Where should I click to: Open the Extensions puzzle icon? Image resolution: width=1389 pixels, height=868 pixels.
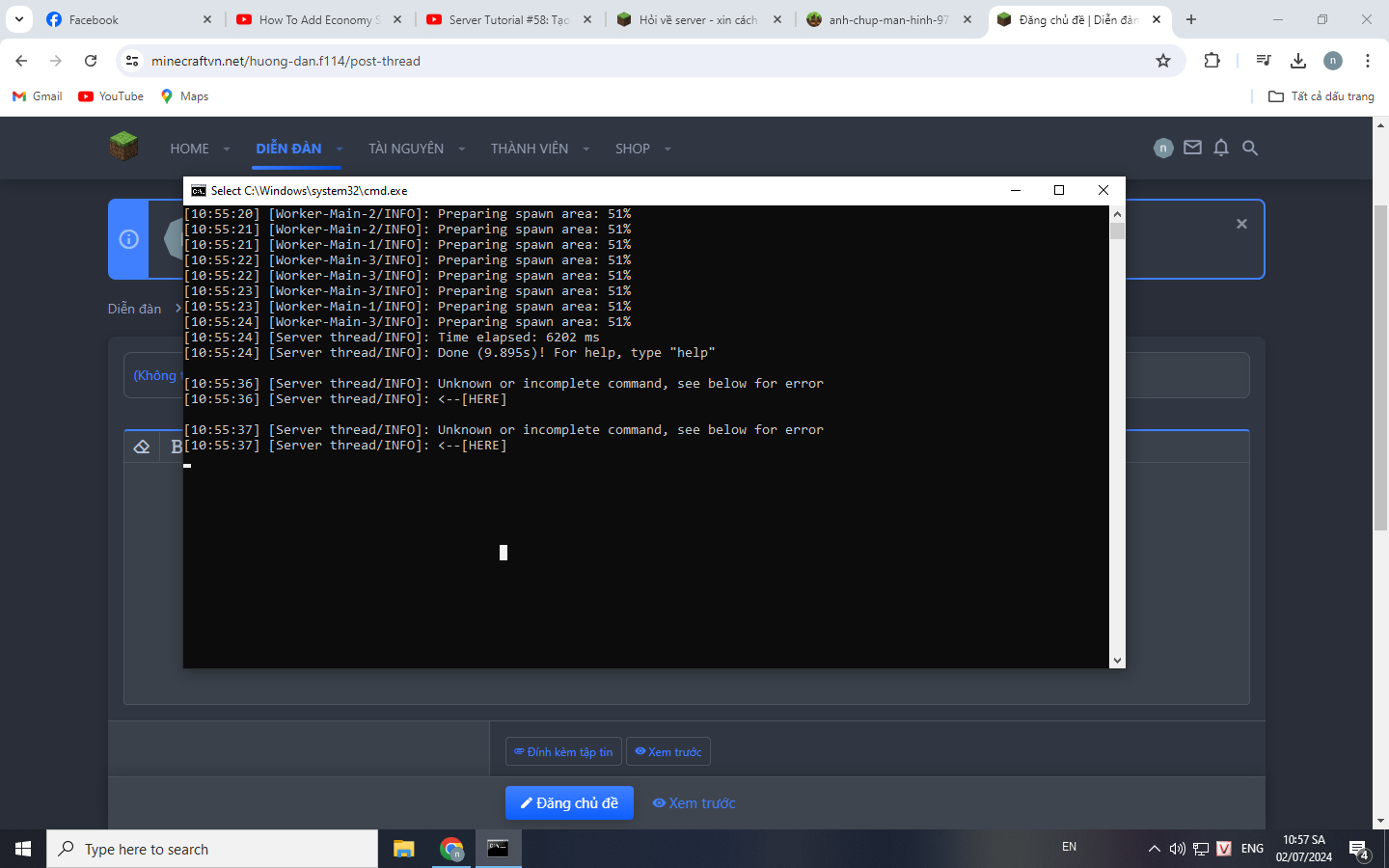pyautogui.click(x=1212, y=61)
